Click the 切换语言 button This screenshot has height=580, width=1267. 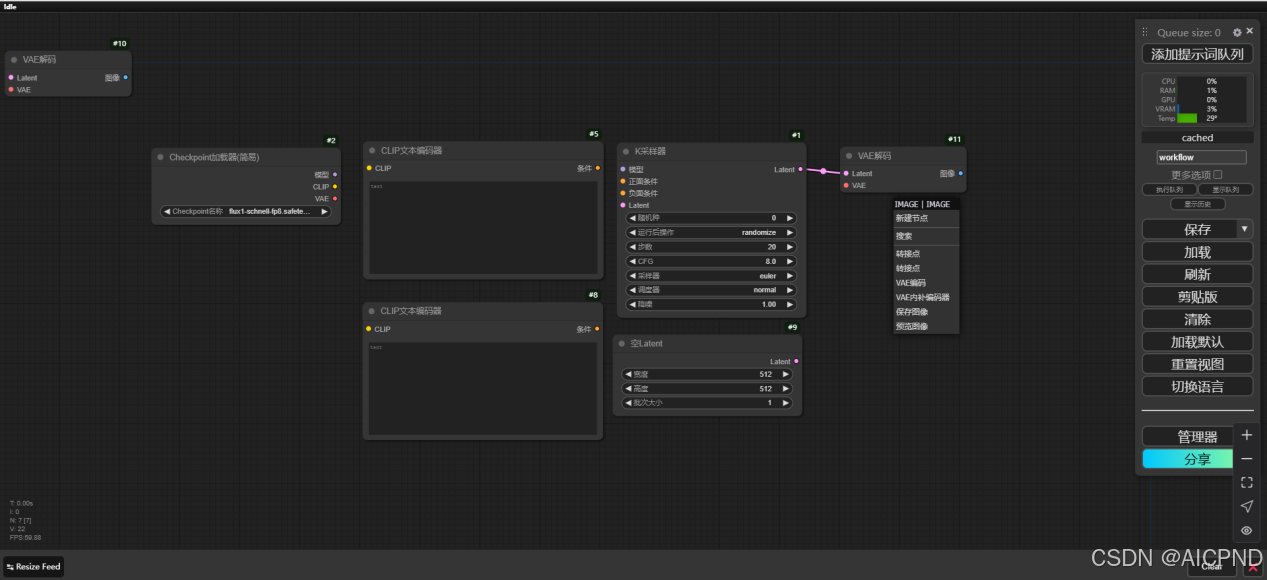point(1197,386)
